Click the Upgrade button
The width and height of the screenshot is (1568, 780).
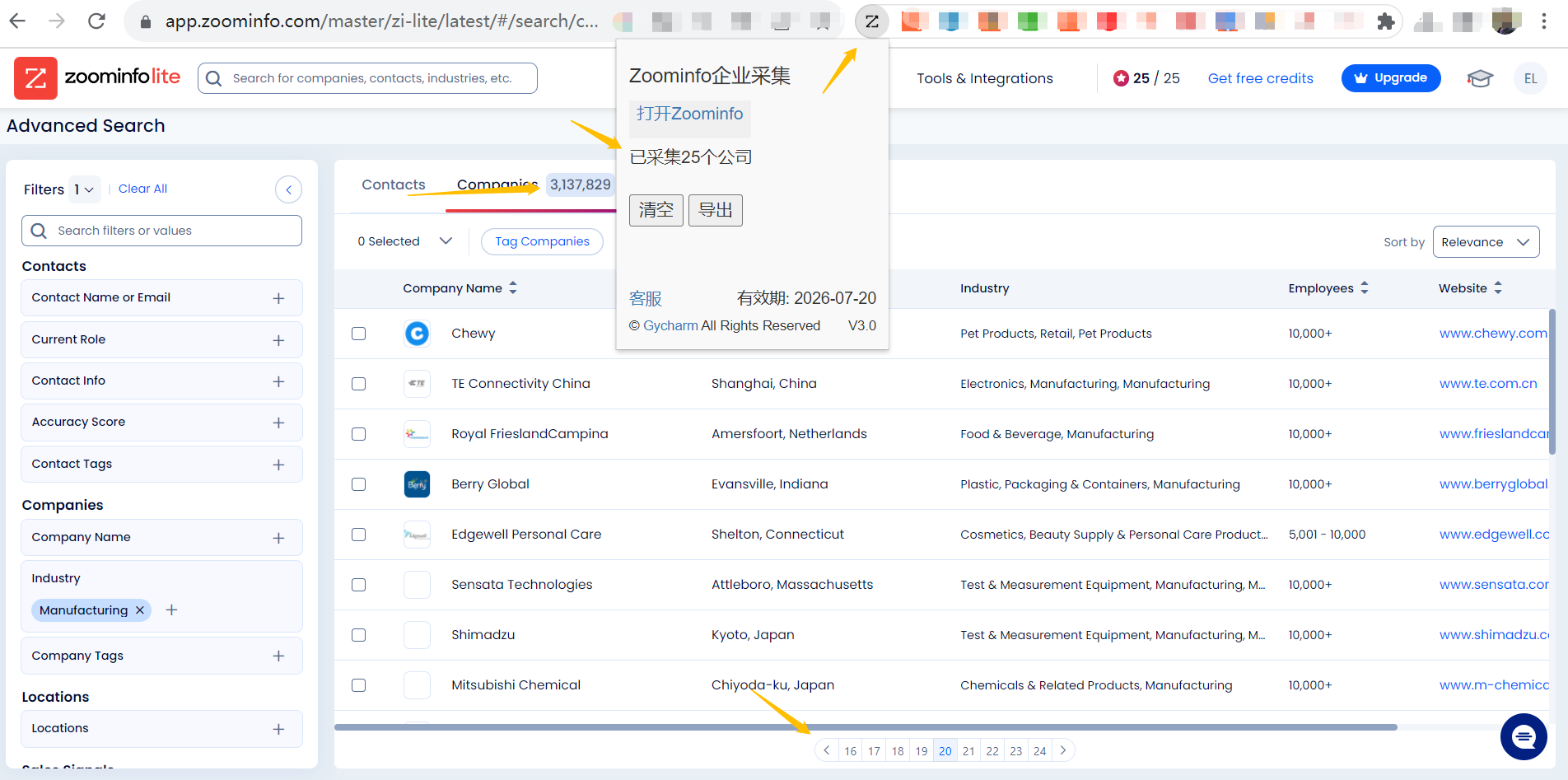[x=1391, y=78]
